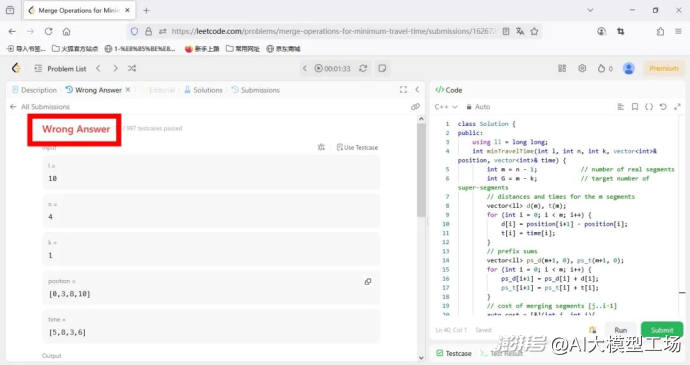The height and width of the screenshot is (365, 690).
Task: Go to the previous problem arrow
Action: coord(99,68)
